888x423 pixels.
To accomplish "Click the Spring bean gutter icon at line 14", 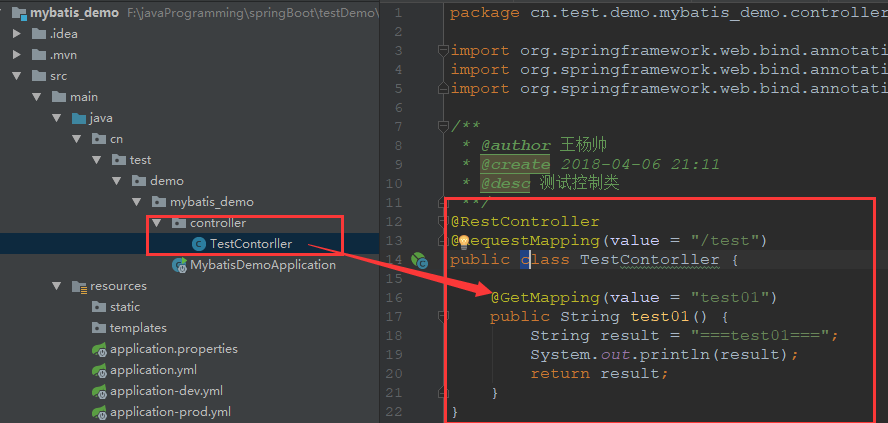I will (x=419, y=260).
